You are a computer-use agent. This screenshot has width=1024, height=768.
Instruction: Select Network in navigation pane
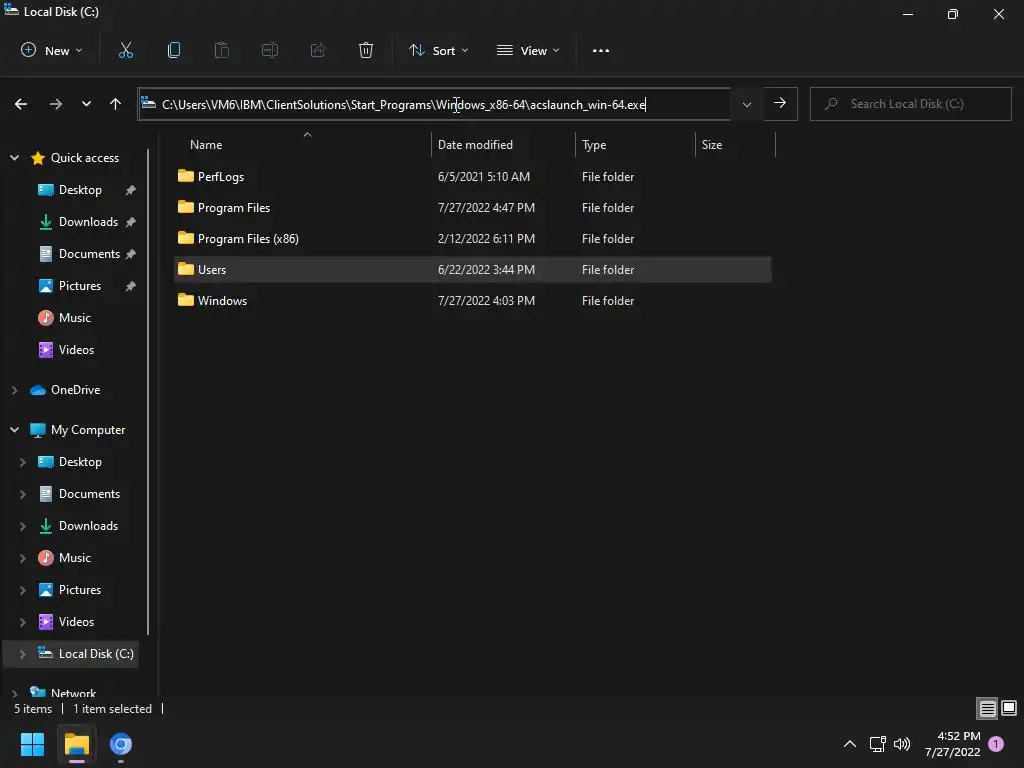click(73, 693)
